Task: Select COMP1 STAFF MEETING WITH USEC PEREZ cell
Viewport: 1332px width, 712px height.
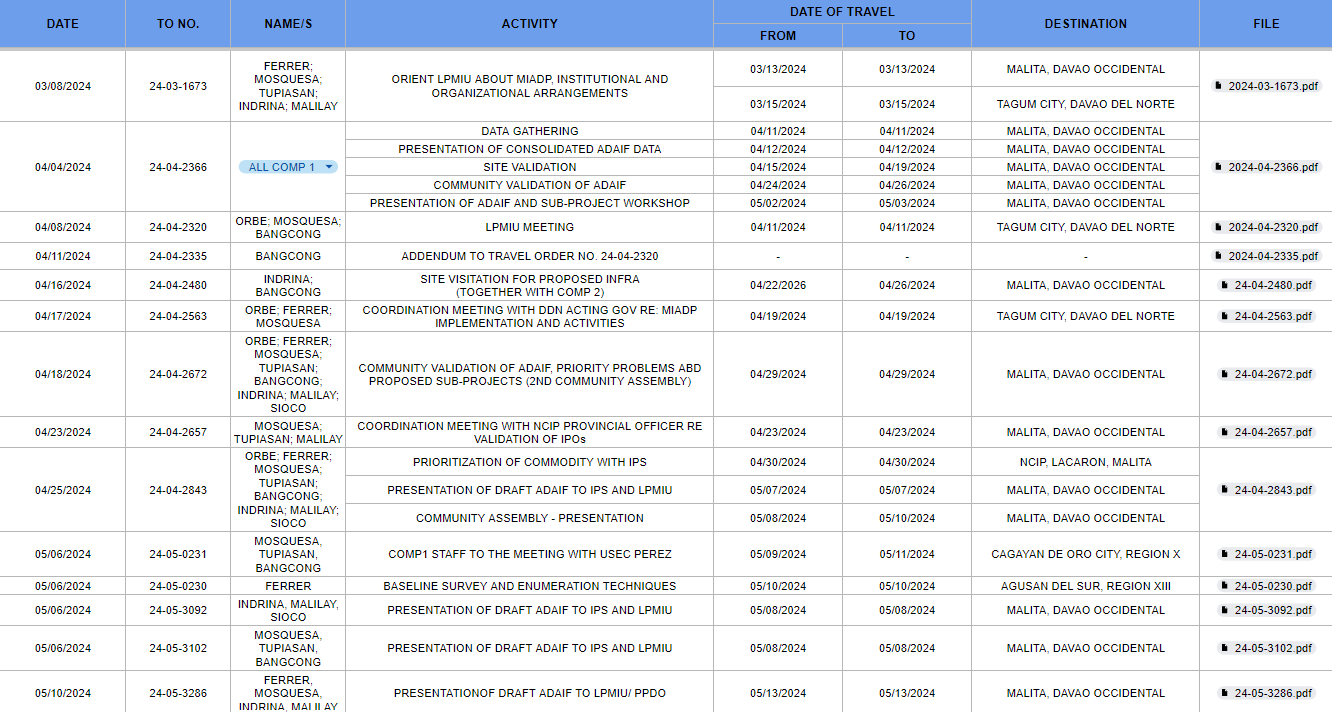Action: [x=530, y=554]
